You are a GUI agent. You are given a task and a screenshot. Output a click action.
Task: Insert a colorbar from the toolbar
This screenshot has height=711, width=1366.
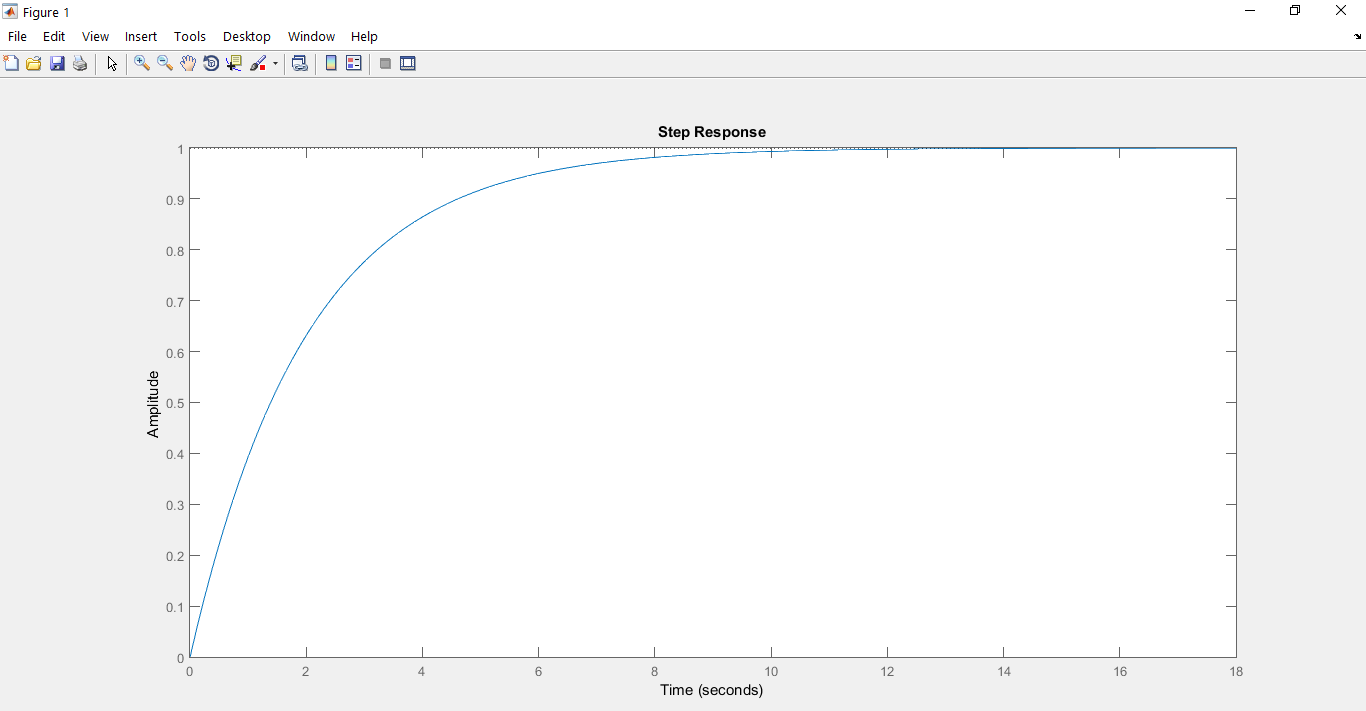[x=331, y=63]
